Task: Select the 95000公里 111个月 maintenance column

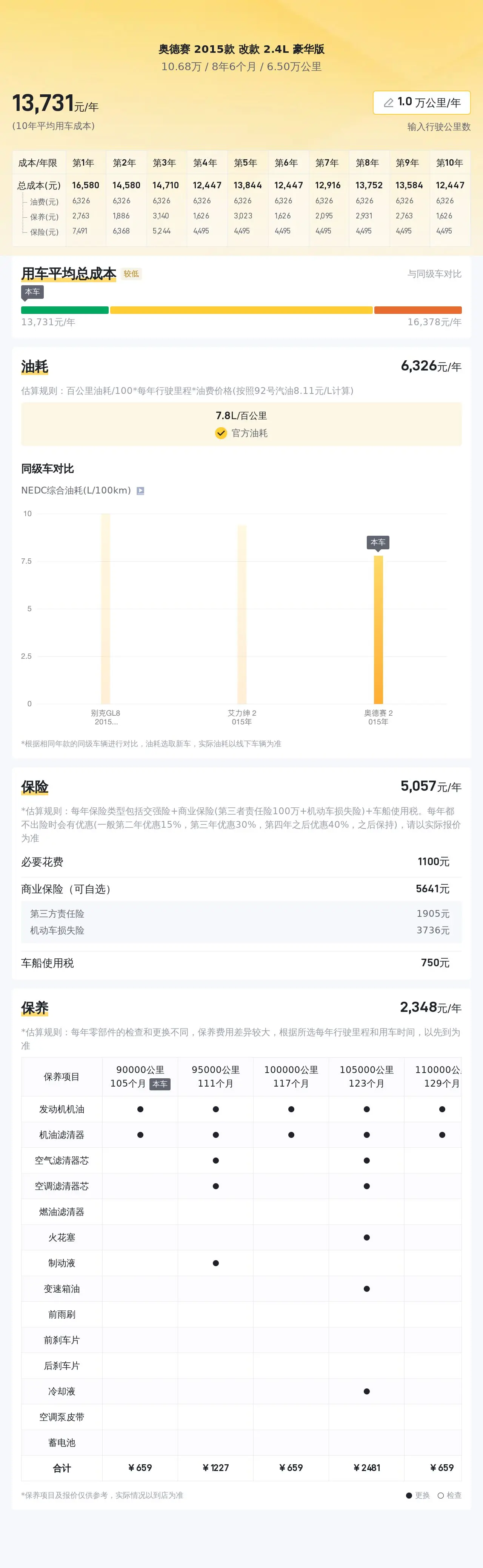Action: pos(215,1077)
